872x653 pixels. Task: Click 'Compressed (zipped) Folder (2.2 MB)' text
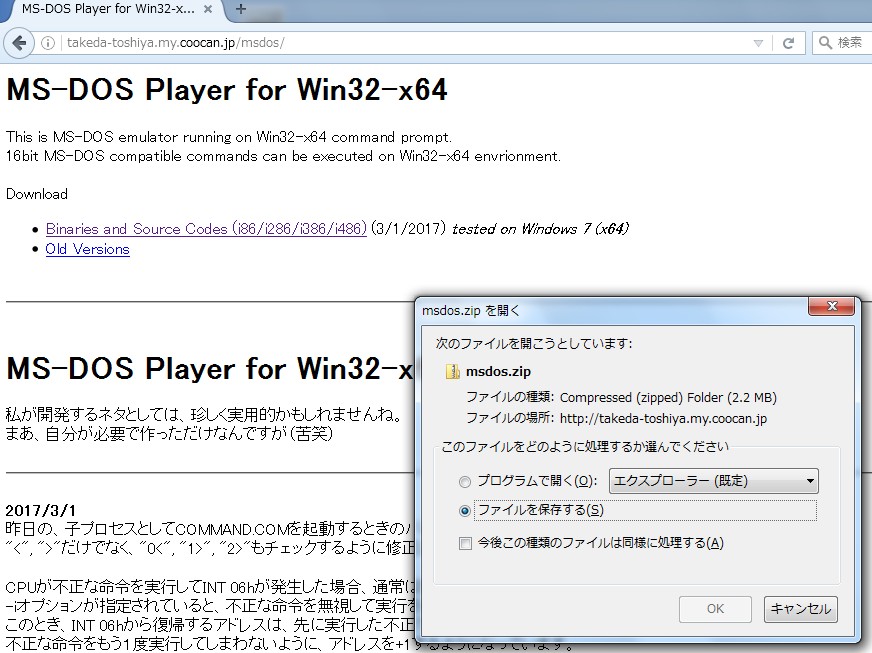[x=668, y=398]
